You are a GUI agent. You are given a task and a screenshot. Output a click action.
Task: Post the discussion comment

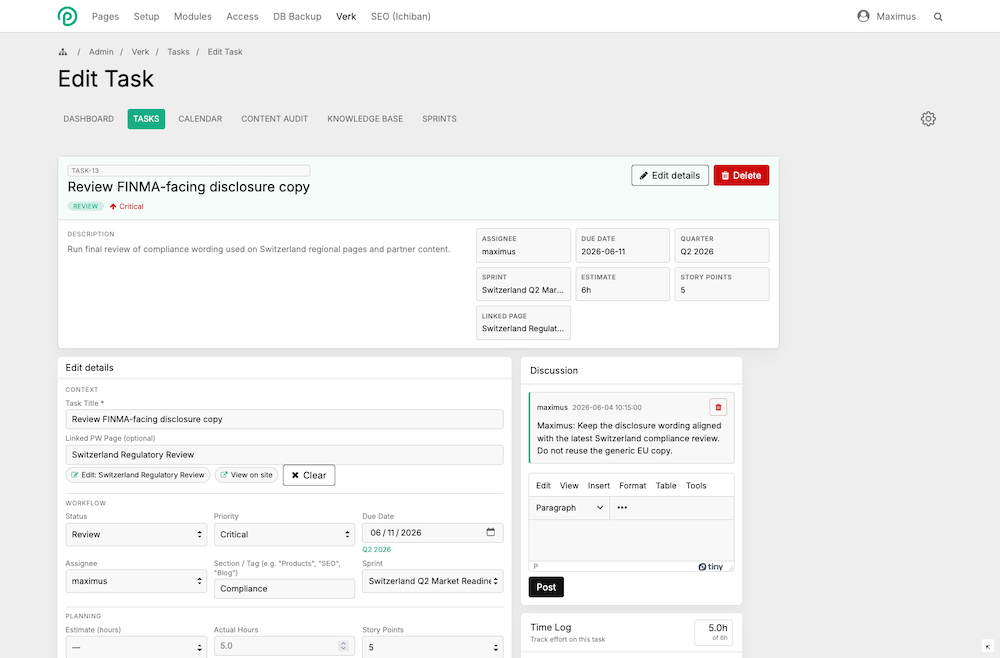(x=546, y=587)
